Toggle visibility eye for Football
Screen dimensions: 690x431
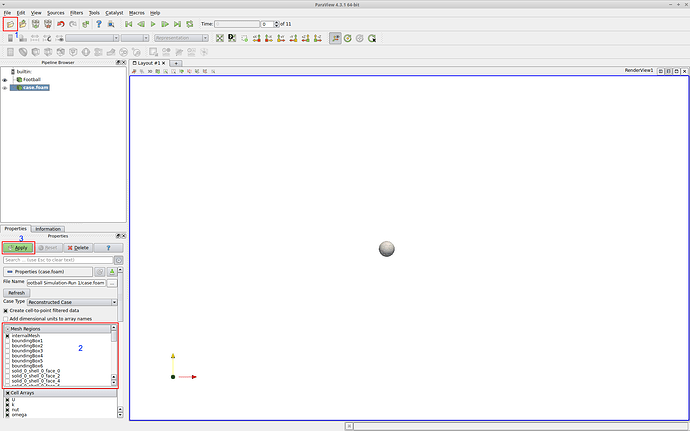[5, 80]
